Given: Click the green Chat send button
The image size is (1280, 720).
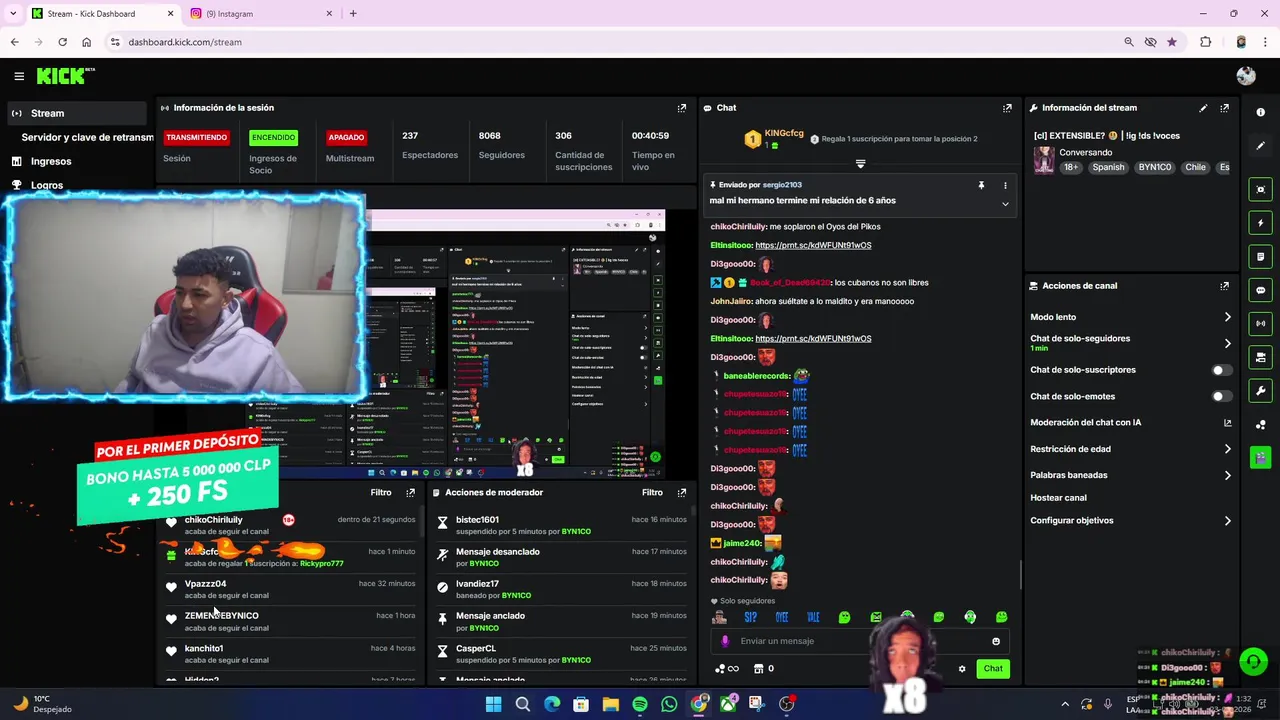Looking at the screenshot, I should [x=992, y=669].
